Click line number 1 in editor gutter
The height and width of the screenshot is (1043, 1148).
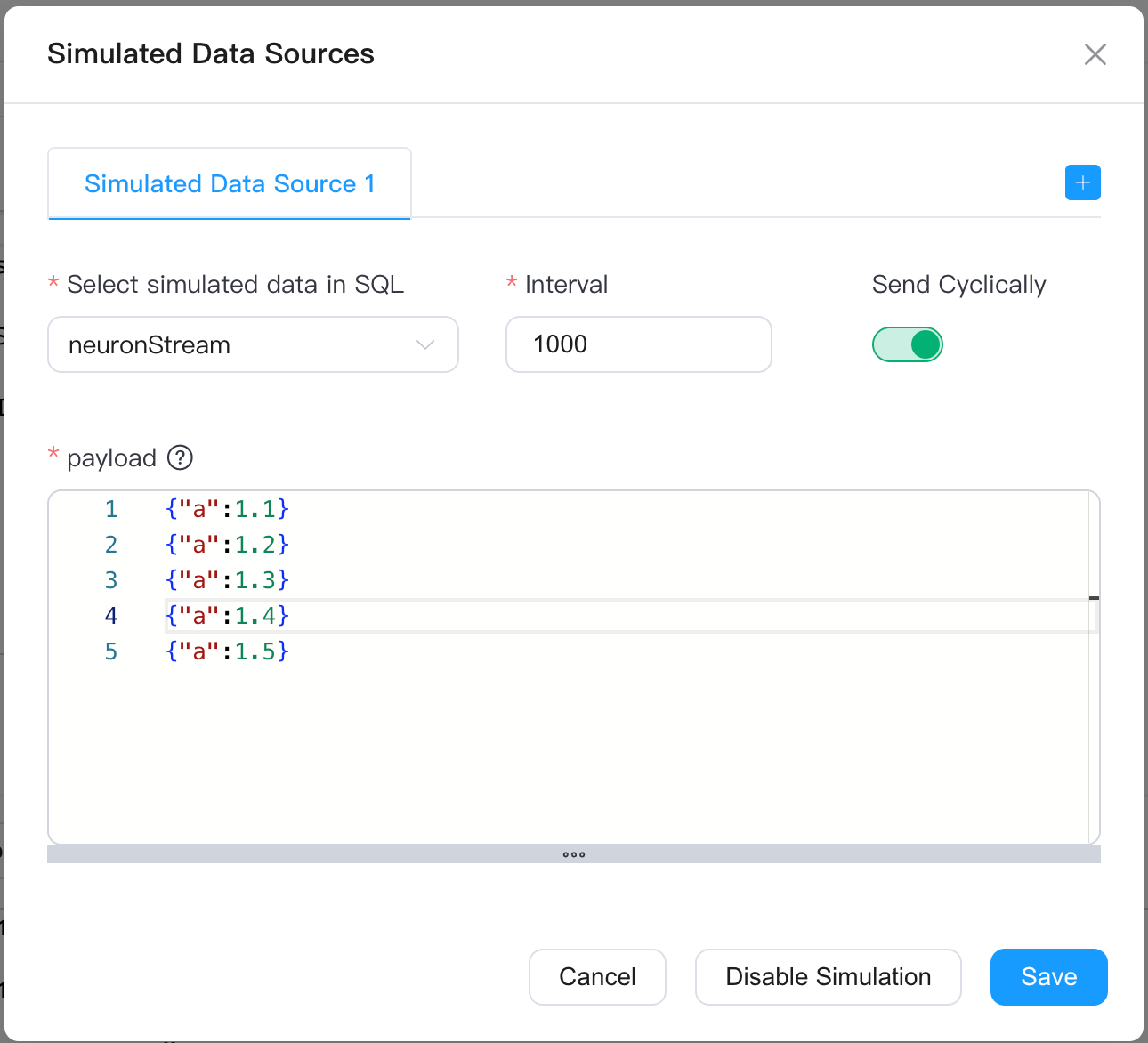coord(111,509)
